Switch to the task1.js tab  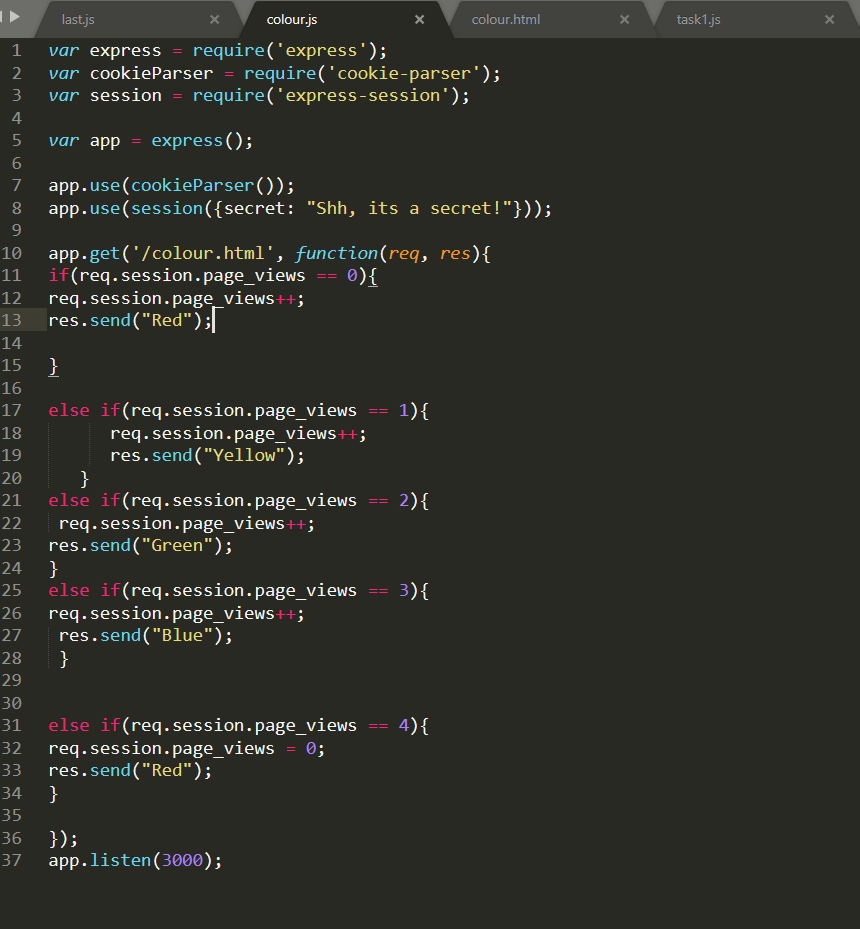[700, 18]
